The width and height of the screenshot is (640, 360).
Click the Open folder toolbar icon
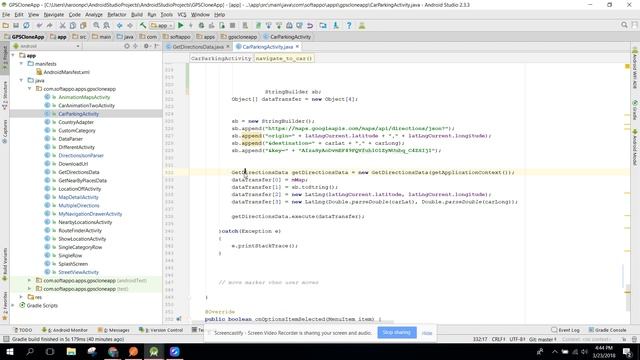click(x=6, y=25)
